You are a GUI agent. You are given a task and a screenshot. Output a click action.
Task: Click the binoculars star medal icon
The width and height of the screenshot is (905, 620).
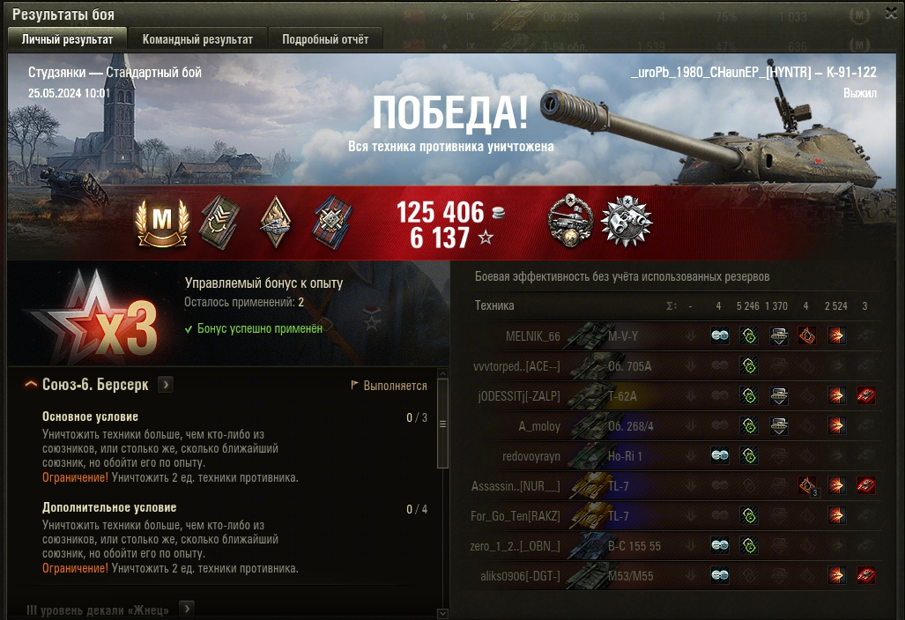pos(626,222)
